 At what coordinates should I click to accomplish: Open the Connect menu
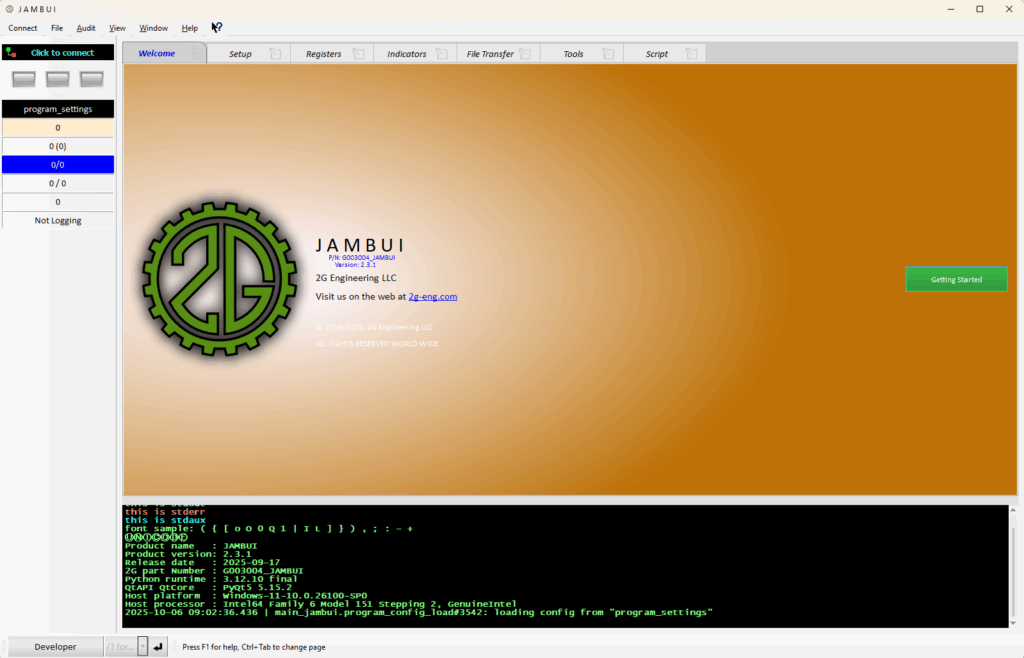point(23,28)
